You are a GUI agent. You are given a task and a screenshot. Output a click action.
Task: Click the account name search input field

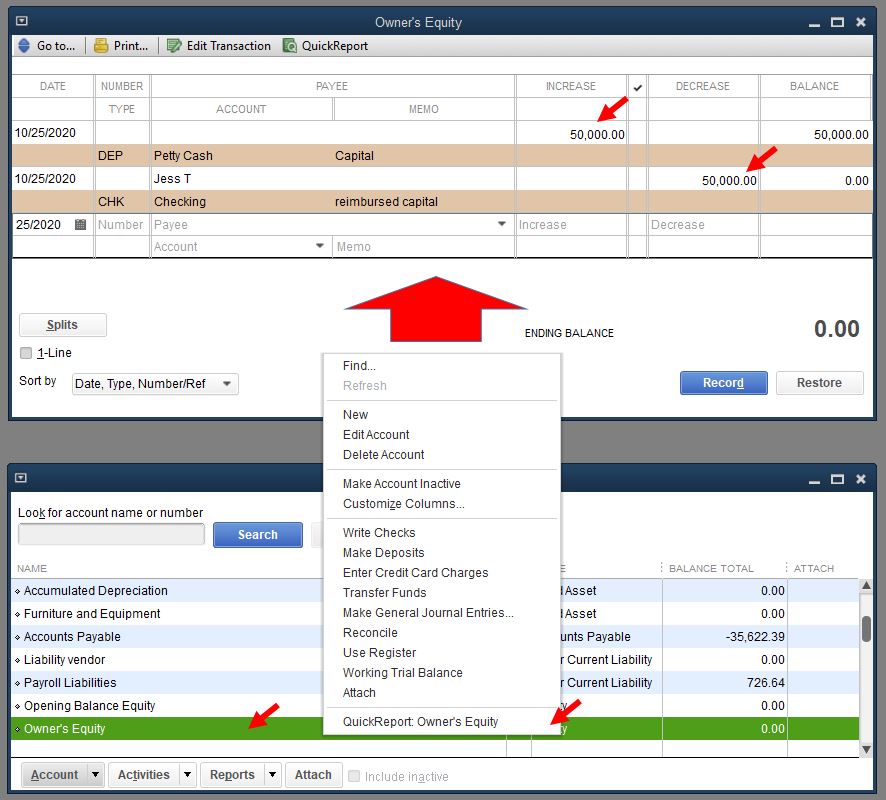coord(110,534)
